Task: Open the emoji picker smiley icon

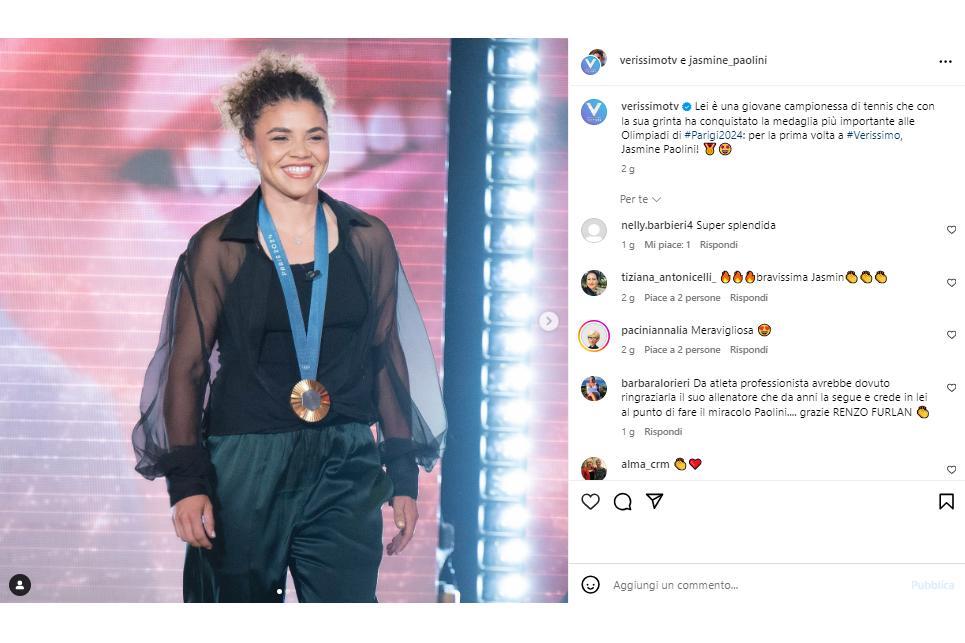Action: [590, 585]
